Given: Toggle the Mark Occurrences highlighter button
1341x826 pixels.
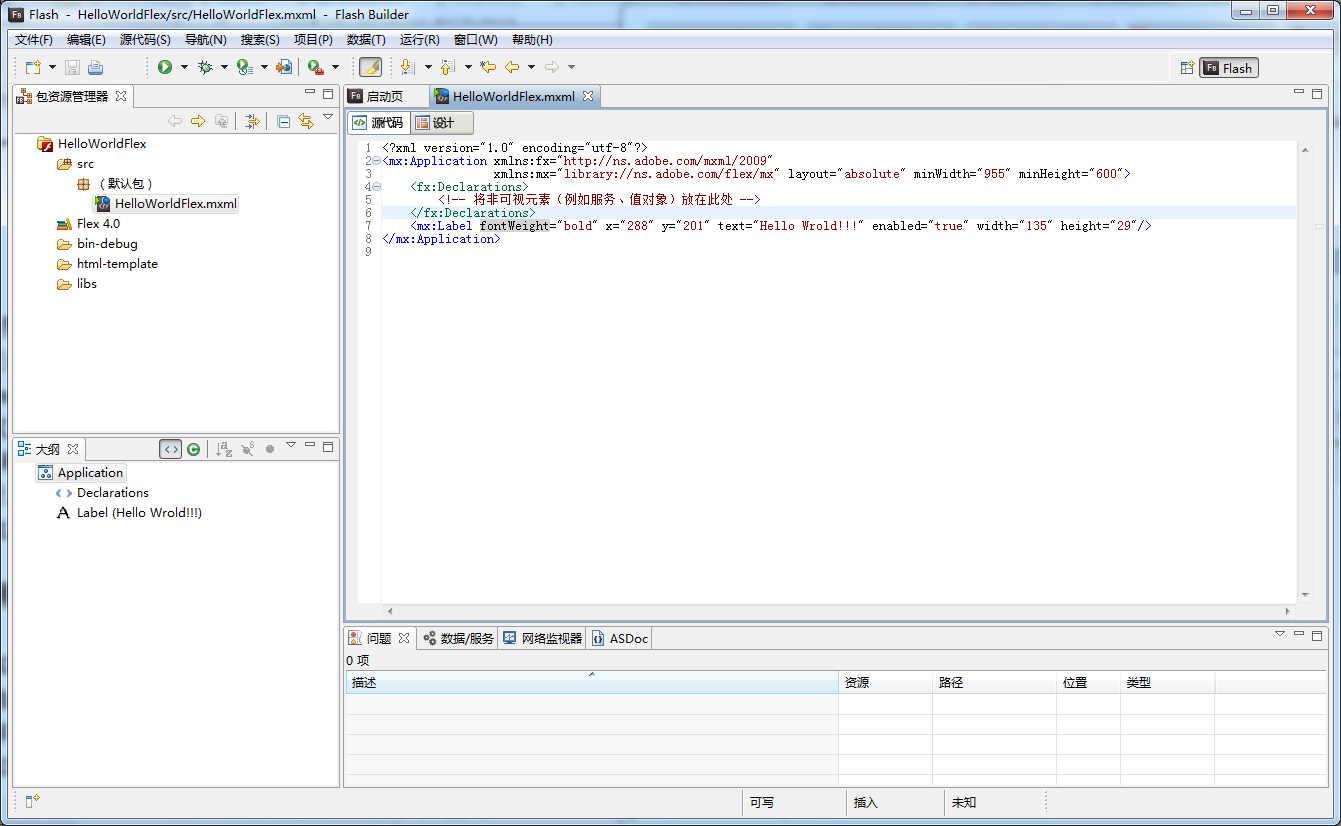Looking at the screenshot, I should coord(370,67).
